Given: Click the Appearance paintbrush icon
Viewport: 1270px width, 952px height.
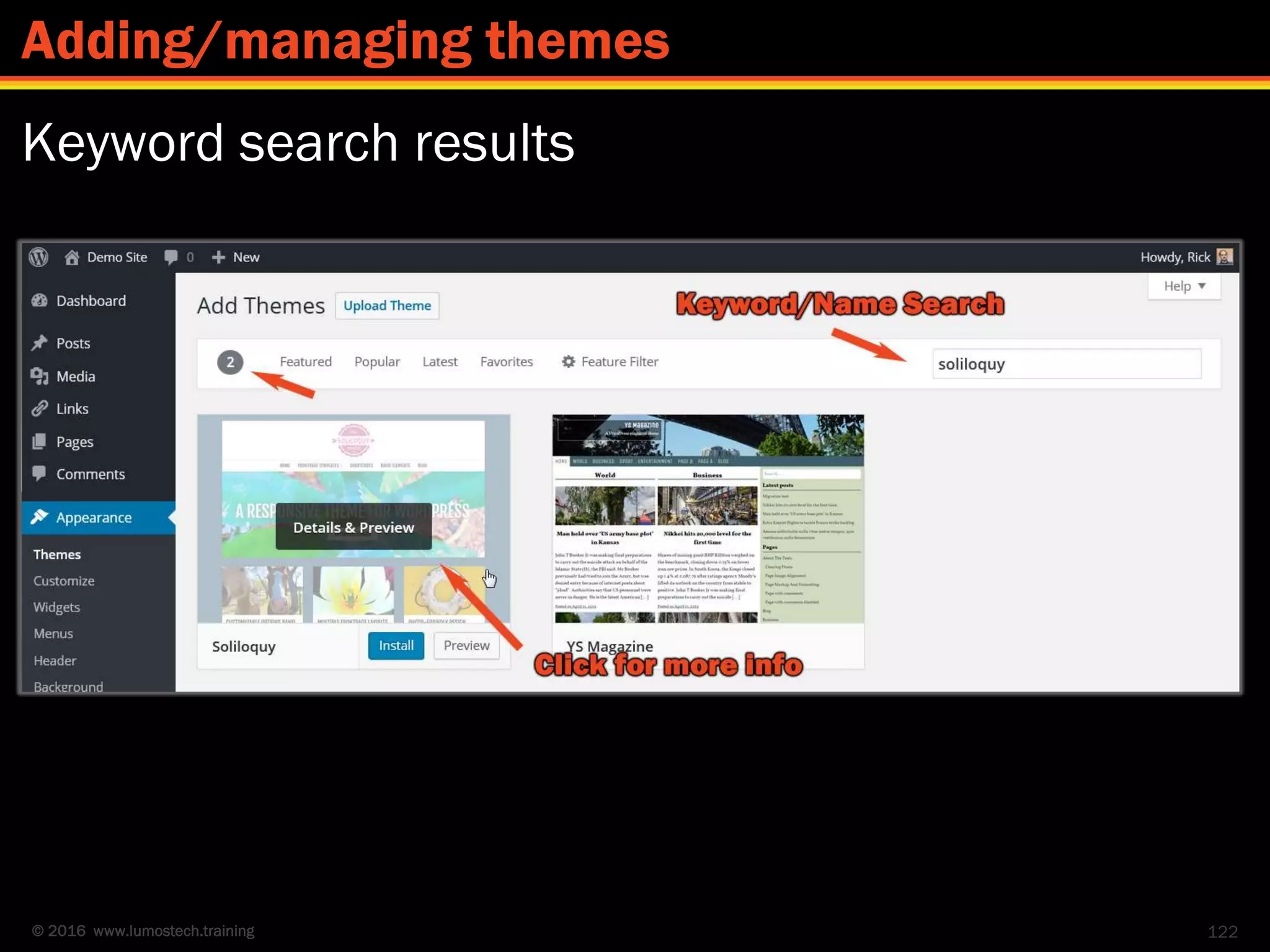Looking at the screenshot, I should [40, 516].
